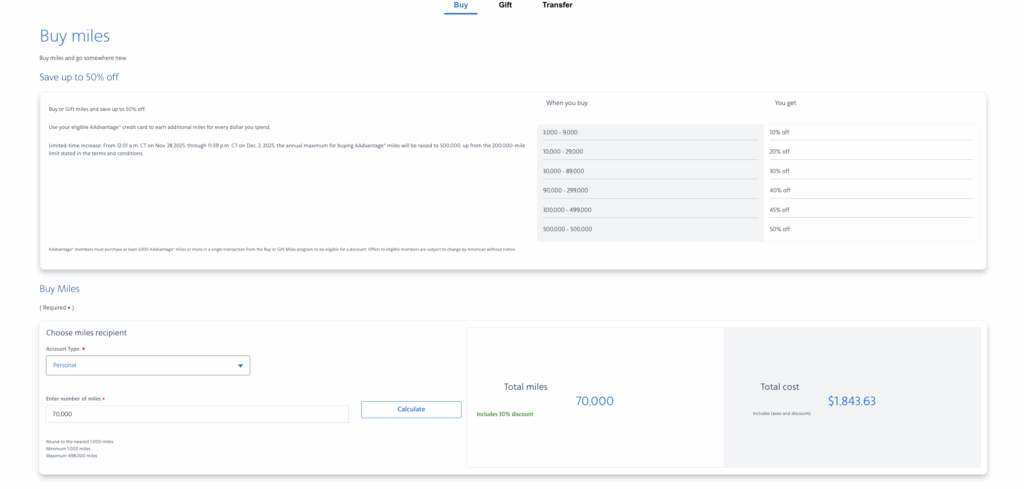Viewport: 1024px width, 489px height.
Task: Open the Transfer tab
Action: point(557,6)
